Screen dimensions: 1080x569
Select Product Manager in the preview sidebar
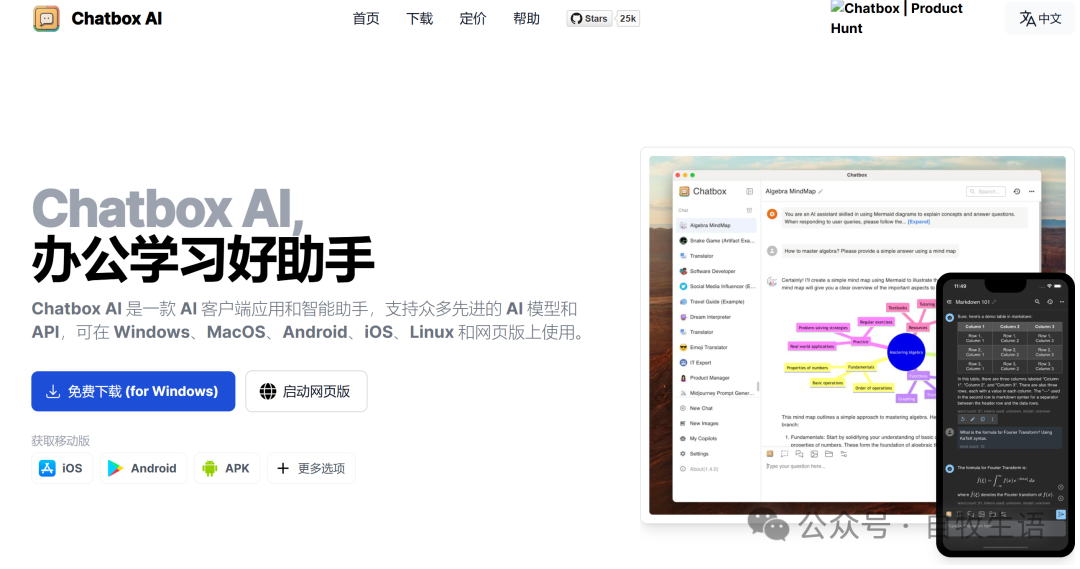716,377
